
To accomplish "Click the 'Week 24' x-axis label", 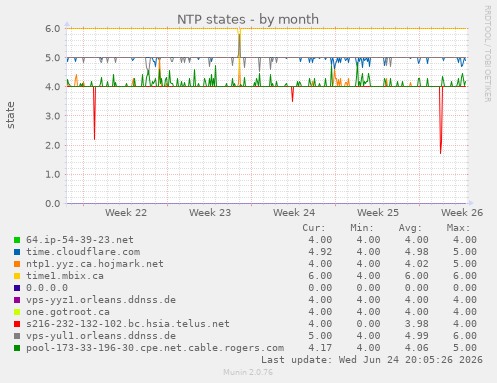I will tap(294, 212).
